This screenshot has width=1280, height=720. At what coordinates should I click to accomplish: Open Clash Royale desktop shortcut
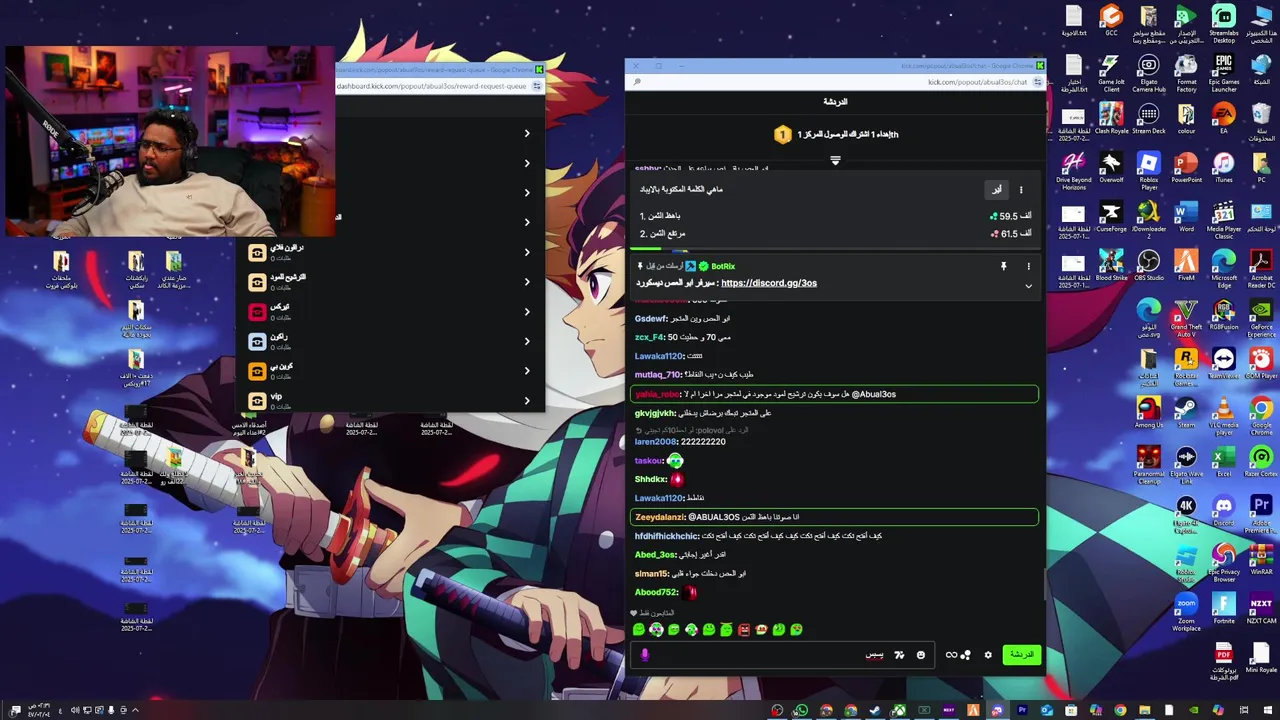coord(1111,118)
